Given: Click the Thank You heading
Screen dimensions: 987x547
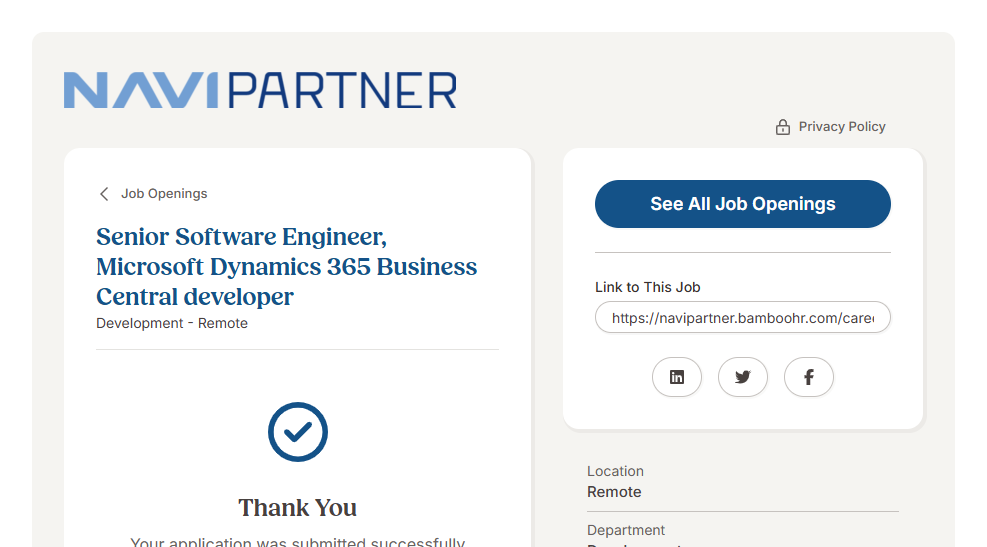Looking at the screenshot, I should (298, 508).
